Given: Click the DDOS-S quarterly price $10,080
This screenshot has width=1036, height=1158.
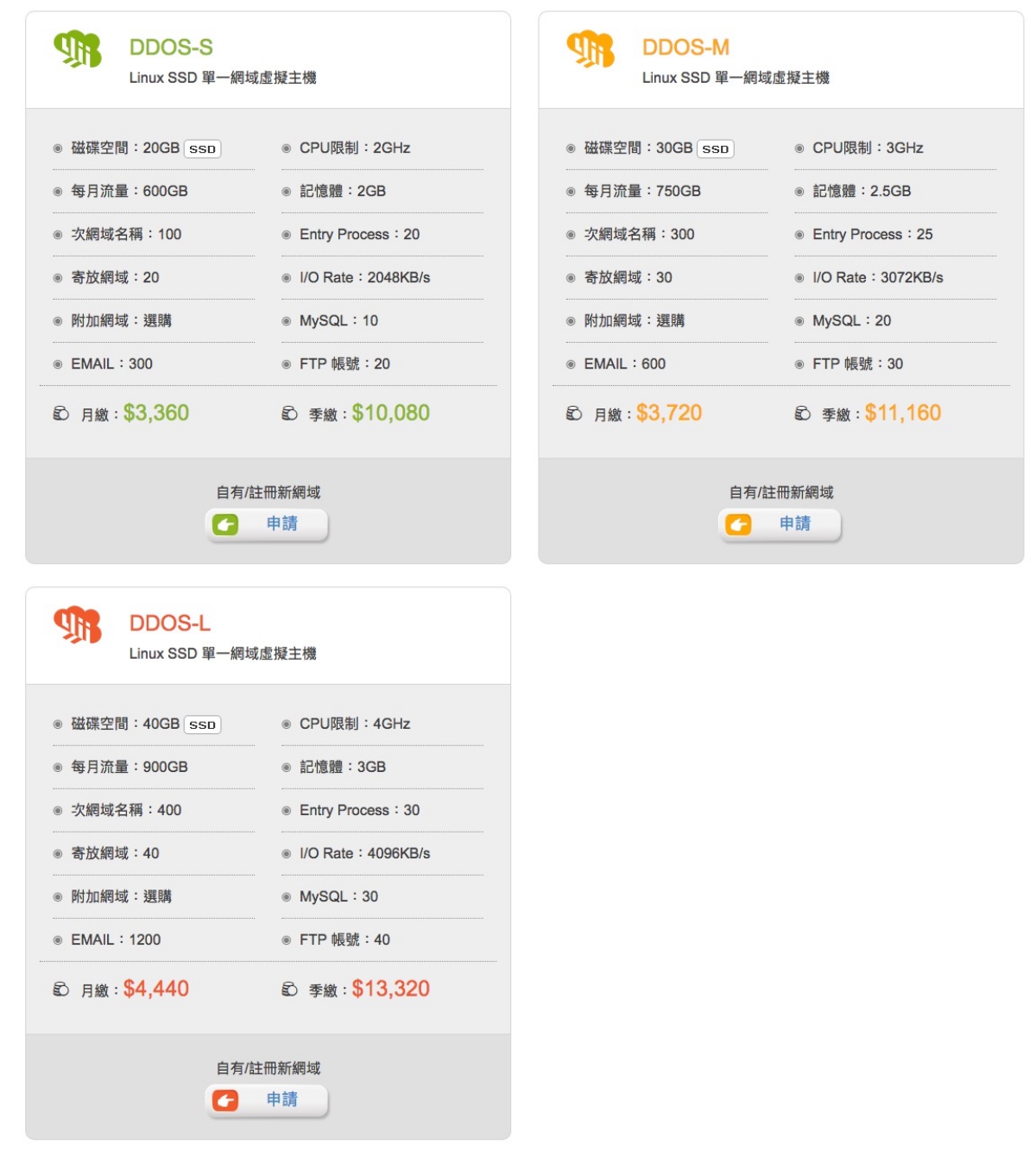Looking at the screenshot, I should tap(390, 413).
